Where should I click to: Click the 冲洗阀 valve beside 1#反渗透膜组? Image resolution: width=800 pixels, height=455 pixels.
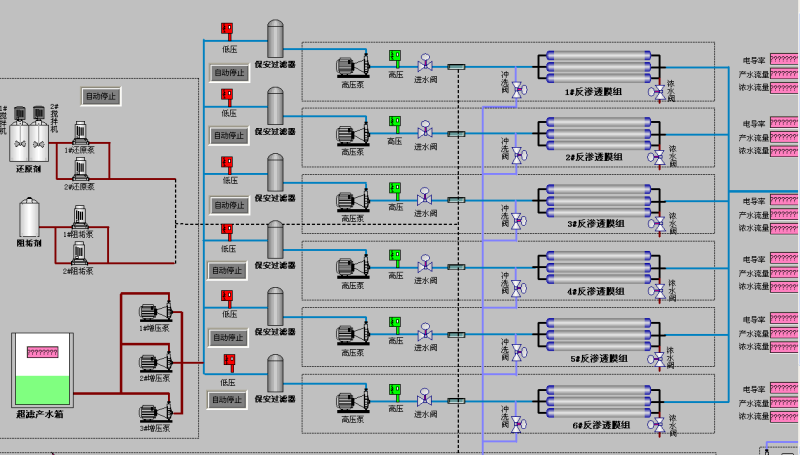tap(519, 91)
